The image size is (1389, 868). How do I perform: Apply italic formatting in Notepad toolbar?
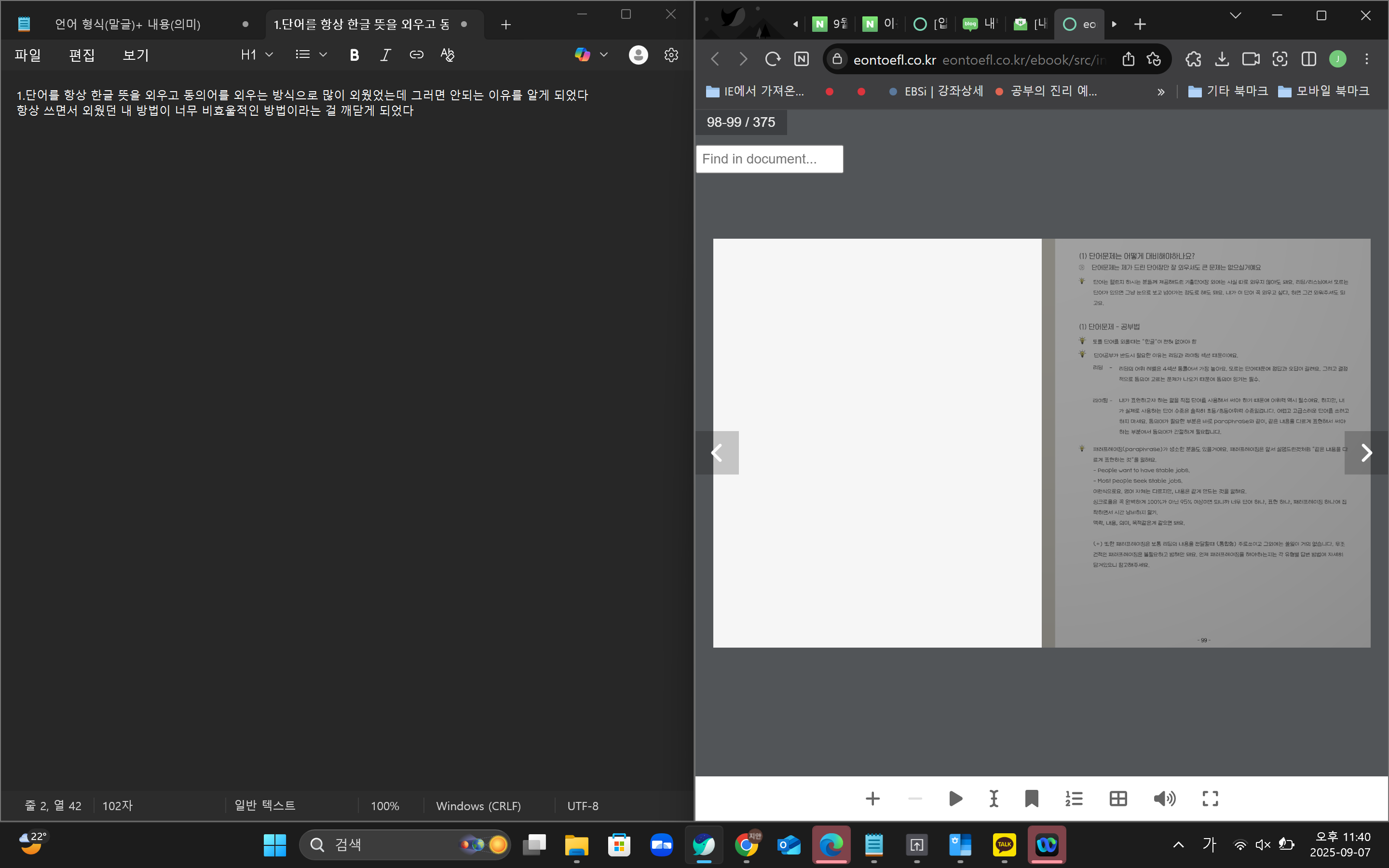(x=385, y=55)
